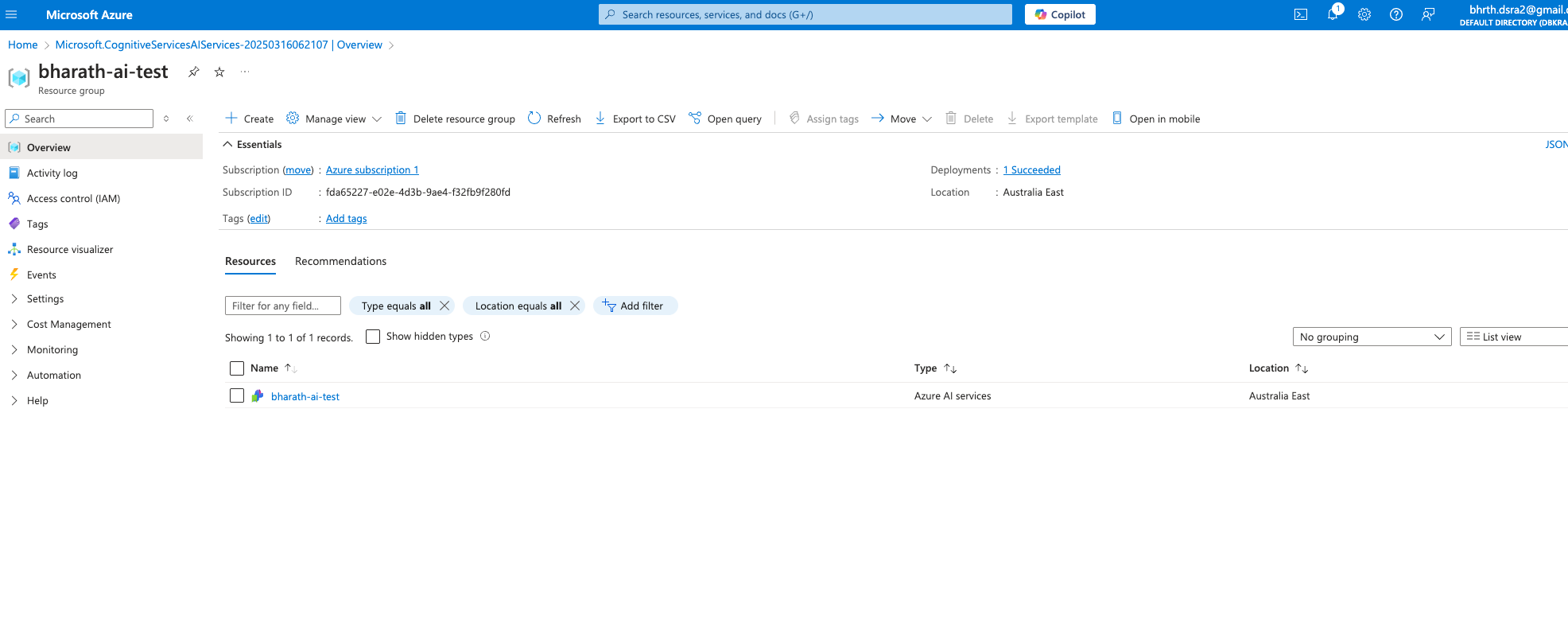
Task: Open portal settings gear
Action: [1364, 14]
